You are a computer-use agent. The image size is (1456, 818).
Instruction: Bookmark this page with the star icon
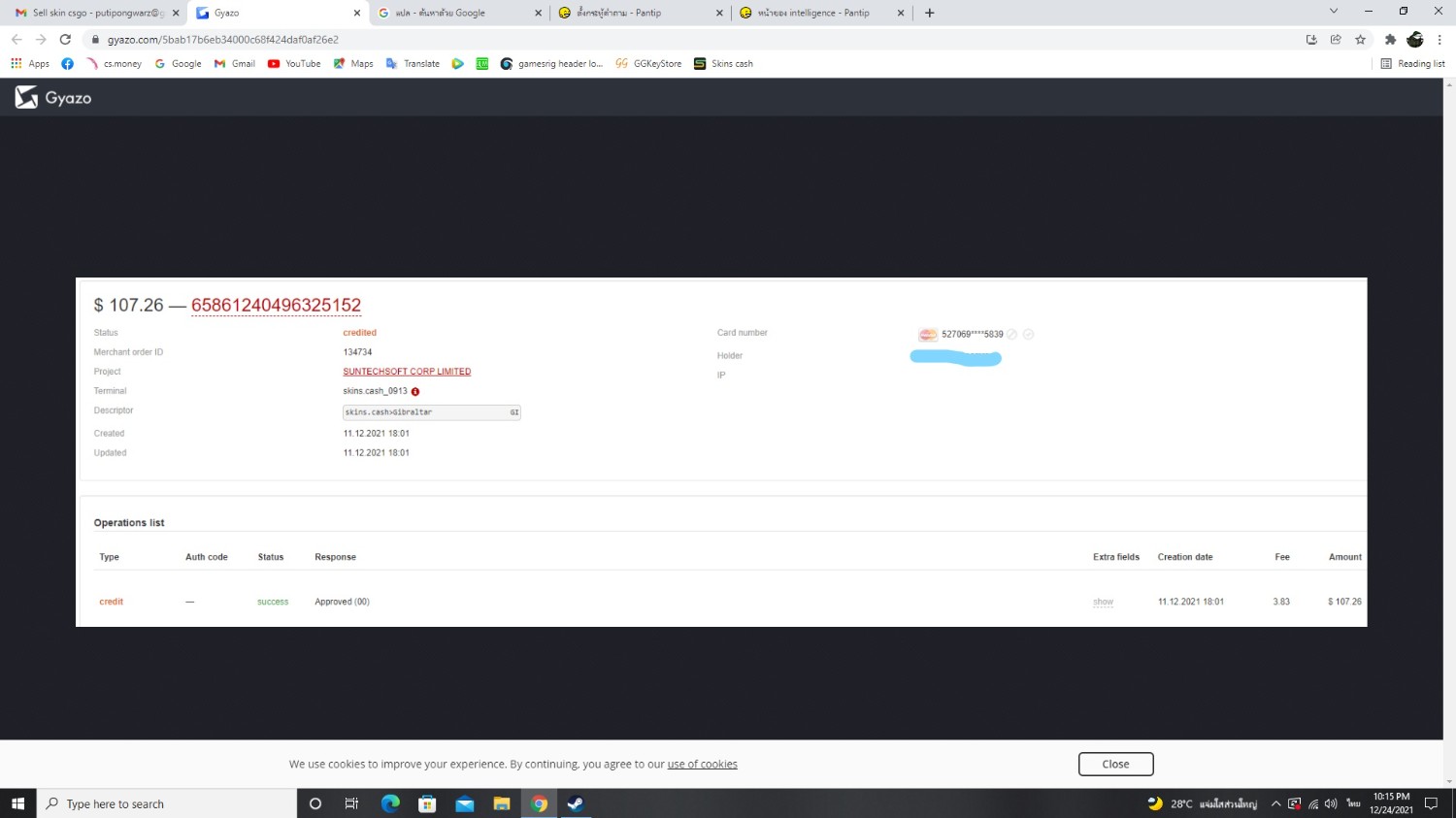pyautogui.click(x=1360, y=40)
